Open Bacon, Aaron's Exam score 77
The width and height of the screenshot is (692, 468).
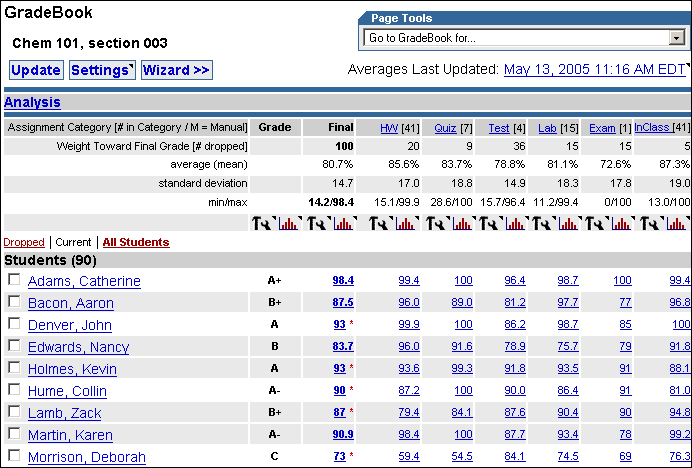[x=625, y=302]
